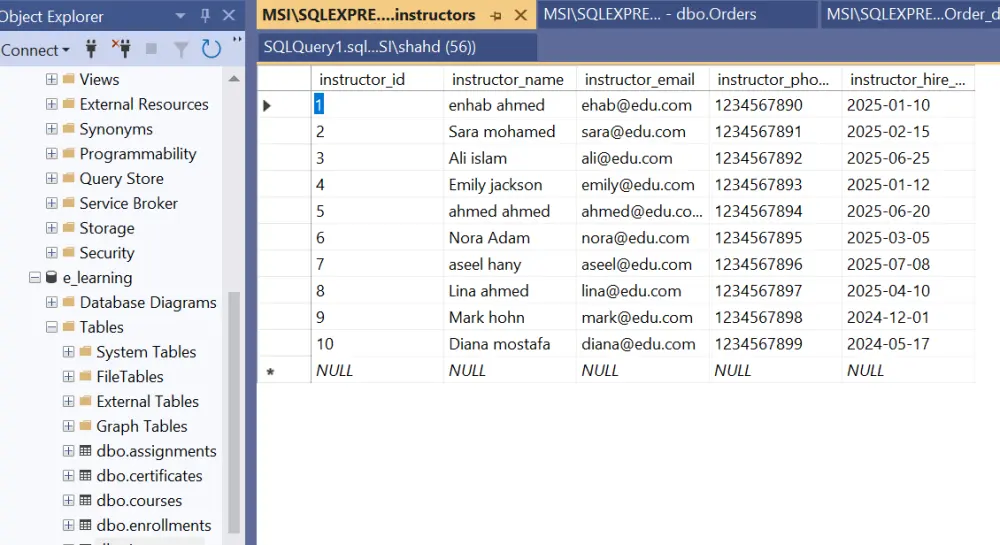1000x545 pixels.
Task: Click the Graph Tables folder icon
Action: coord(85,426)
